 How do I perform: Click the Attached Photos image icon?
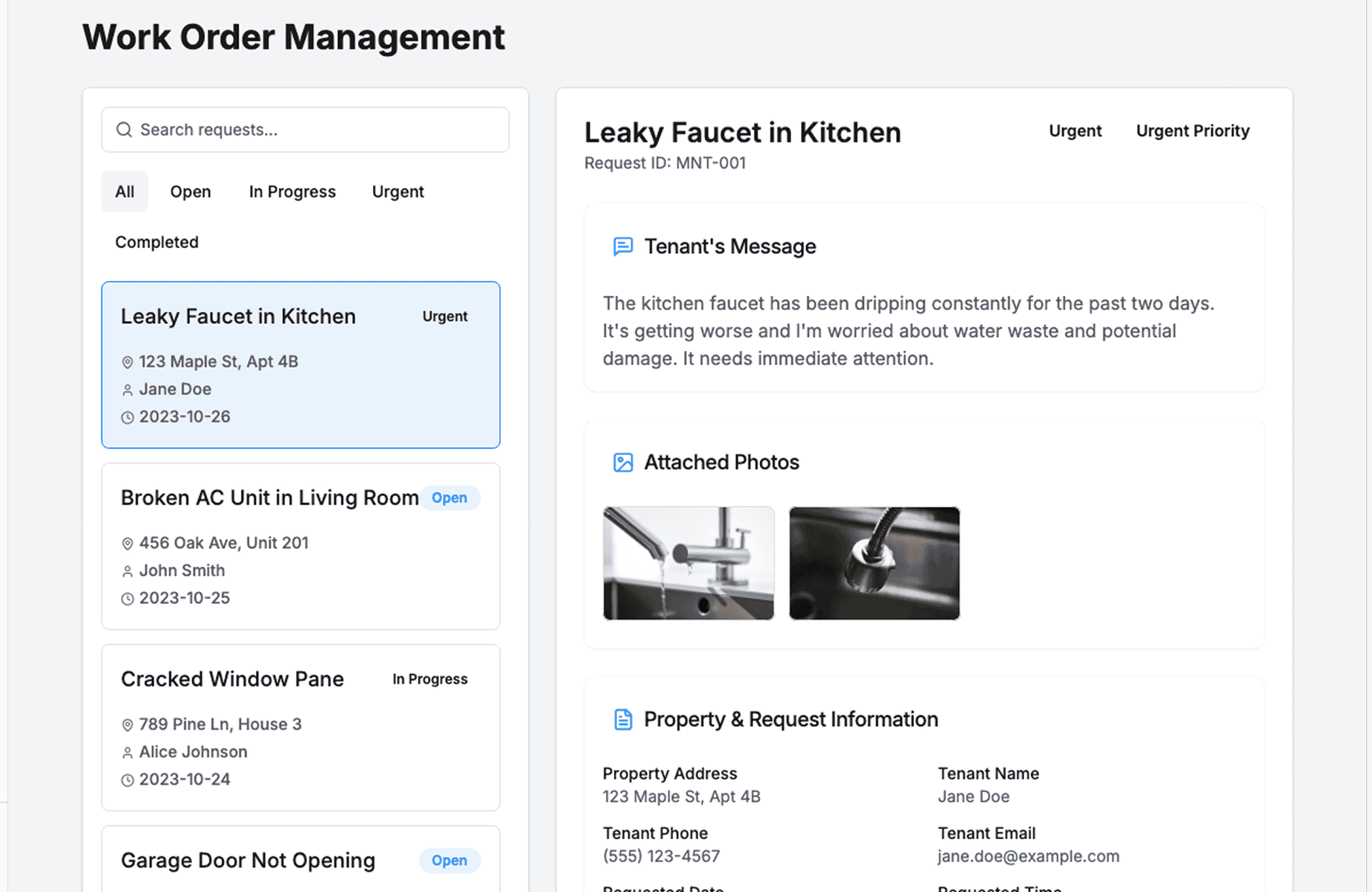pyautogui.click(x=622, y=462)
